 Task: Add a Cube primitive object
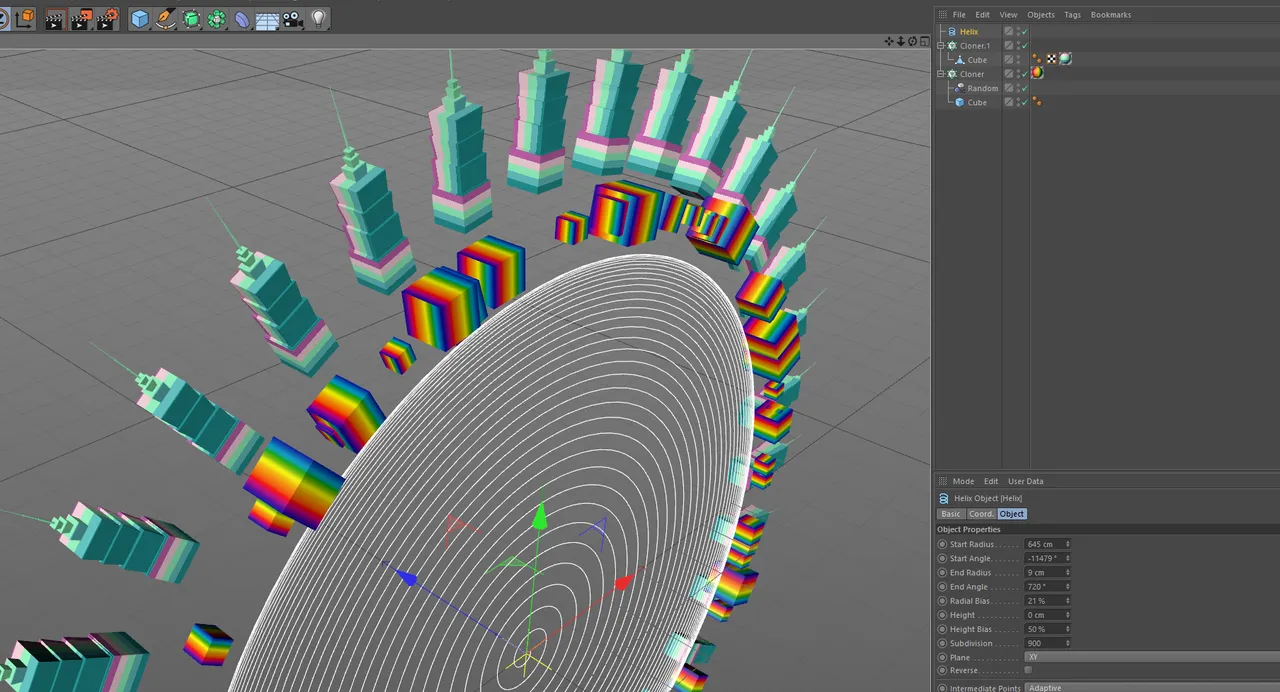coord(140,18)
